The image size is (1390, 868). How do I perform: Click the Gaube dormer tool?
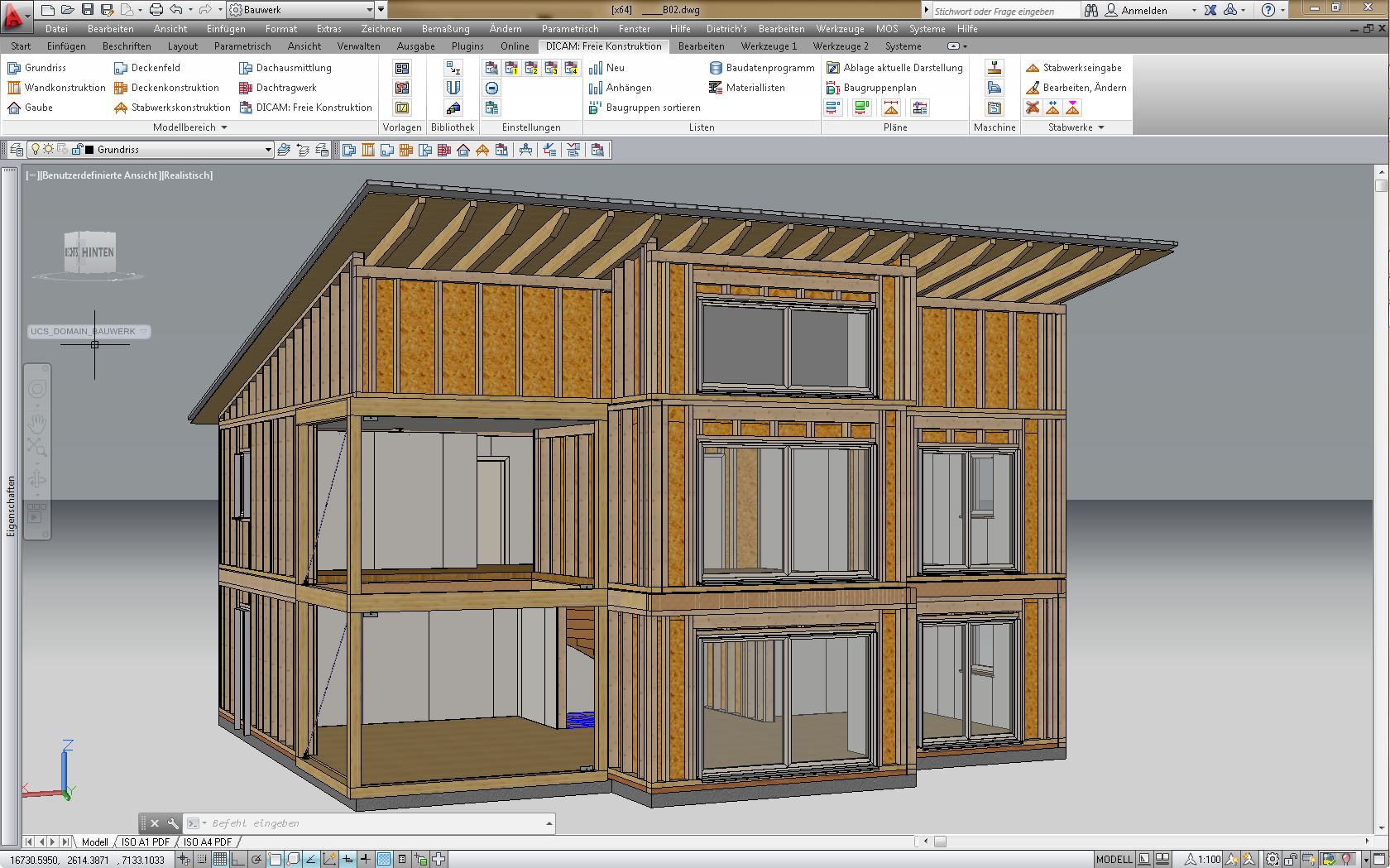pyautogui.click(x=30, y=108)
